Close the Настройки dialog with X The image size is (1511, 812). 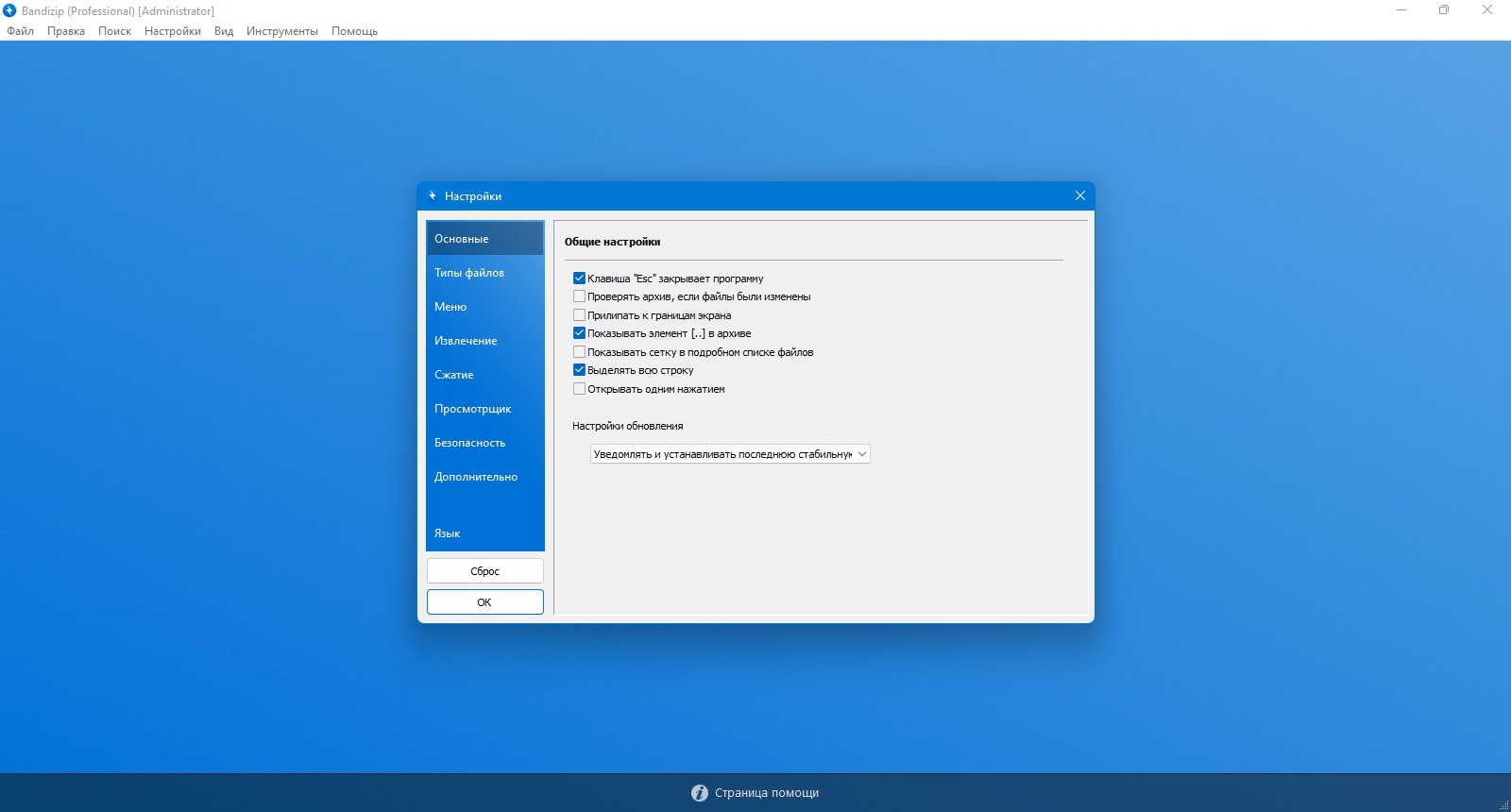[1079, 195]
